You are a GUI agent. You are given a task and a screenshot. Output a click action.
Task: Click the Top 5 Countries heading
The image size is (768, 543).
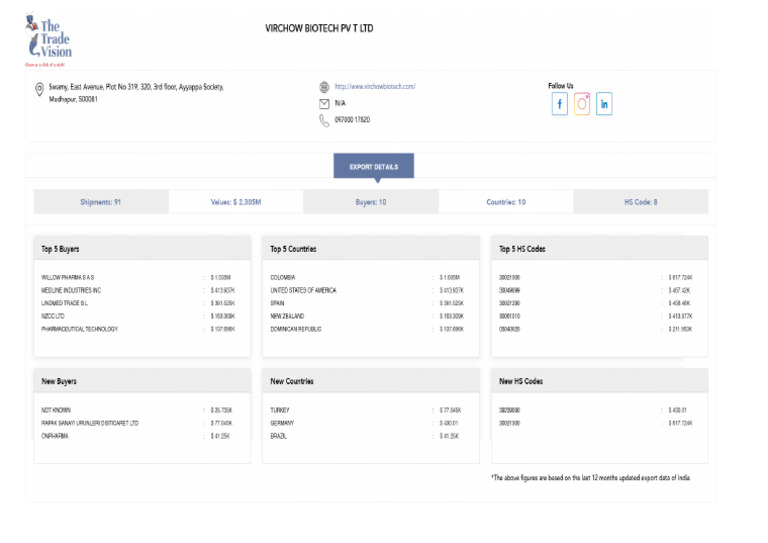[x=293, y=249]
